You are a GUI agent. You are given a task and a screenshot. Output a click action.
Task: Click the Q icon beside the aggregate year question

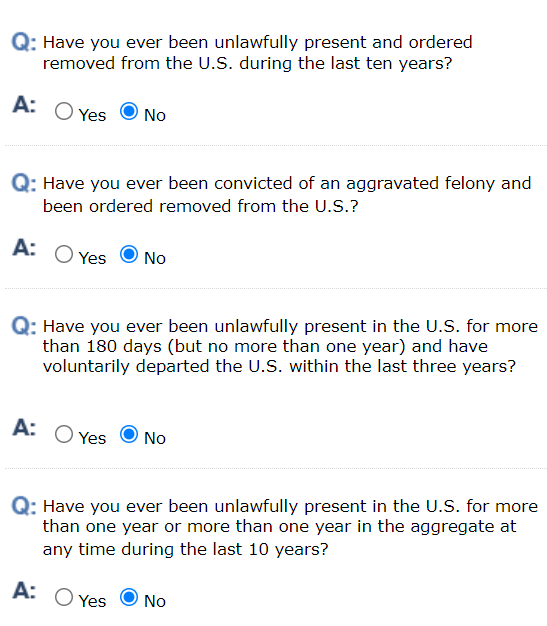click(x=24, y=506)
